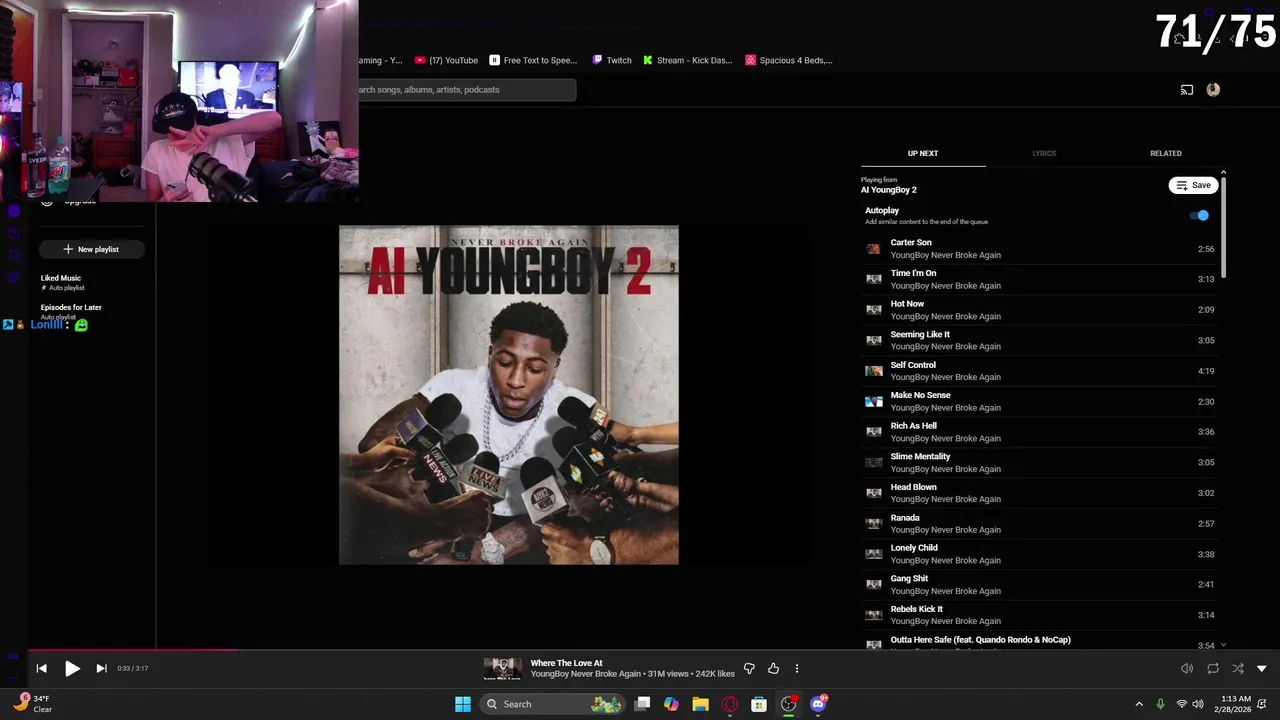Open Microsoft Store from taskbar

point(759,704)
